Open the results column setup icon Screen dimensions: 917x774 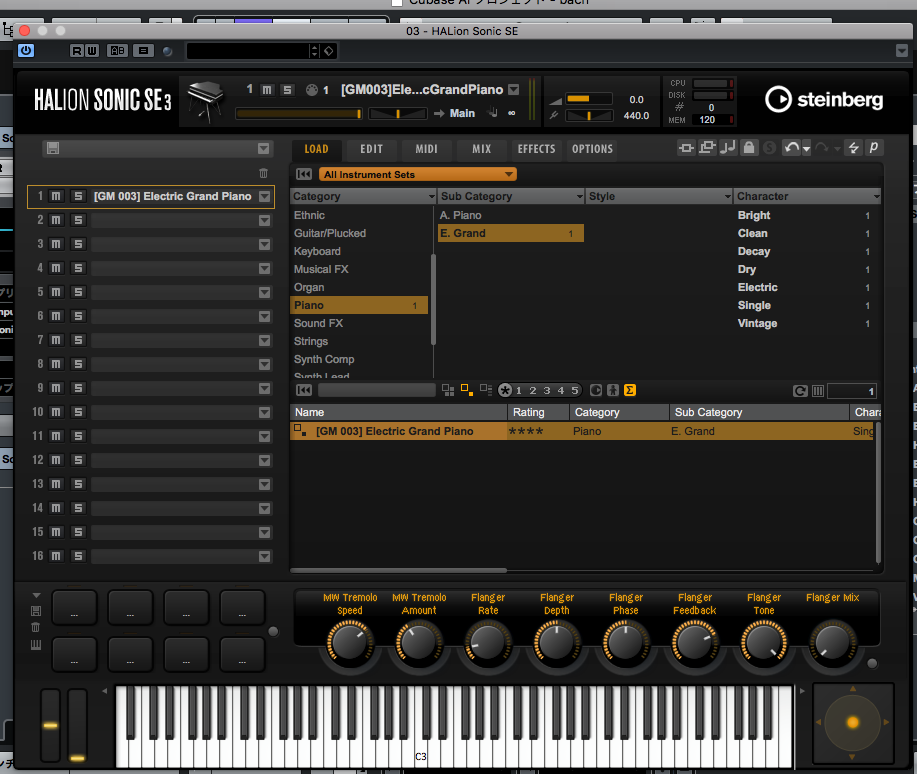tap(818, 391)
